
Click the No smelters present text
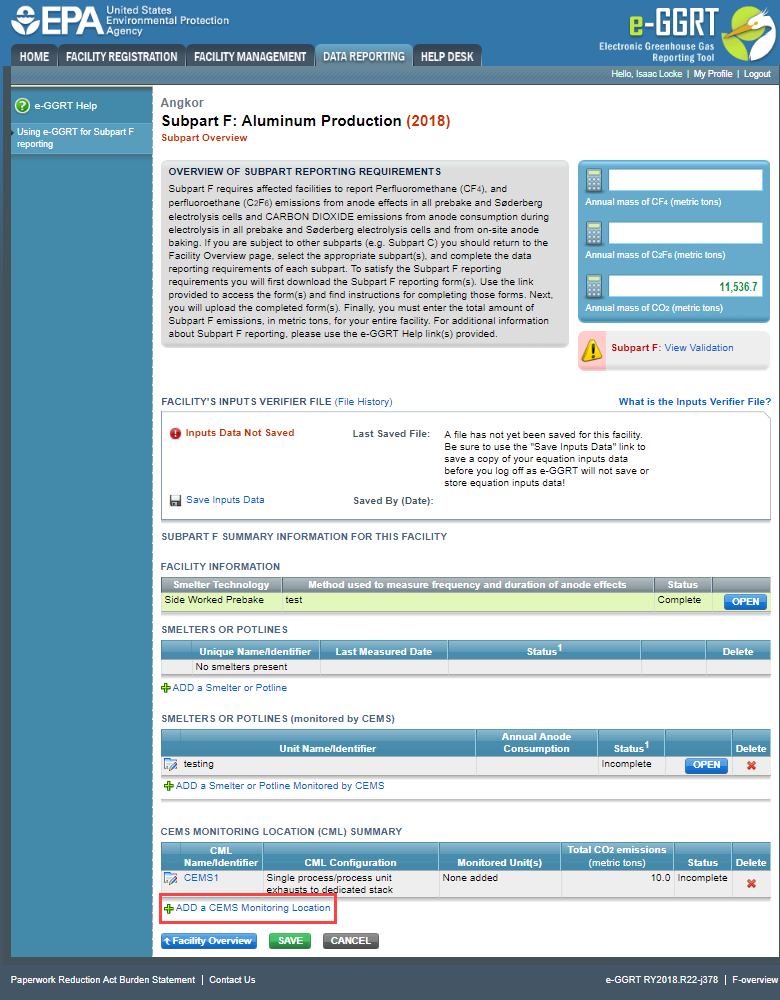(241, 667)
